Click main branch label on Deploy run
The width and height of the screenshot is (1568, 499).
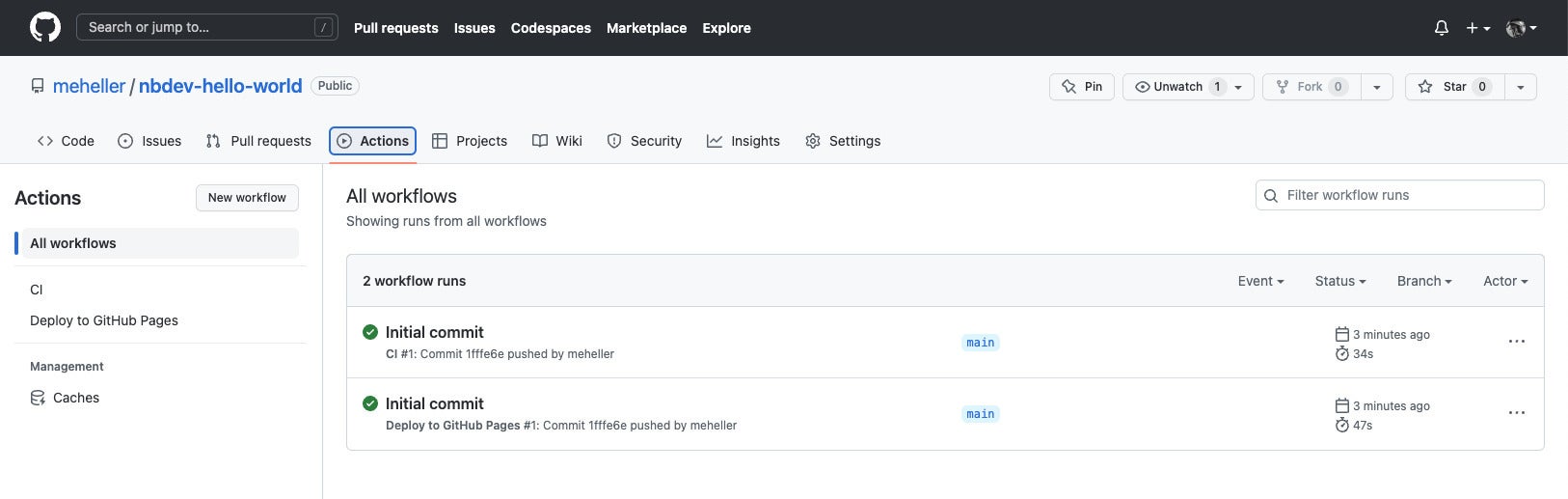pyautogui.click(x=981, y=414)
